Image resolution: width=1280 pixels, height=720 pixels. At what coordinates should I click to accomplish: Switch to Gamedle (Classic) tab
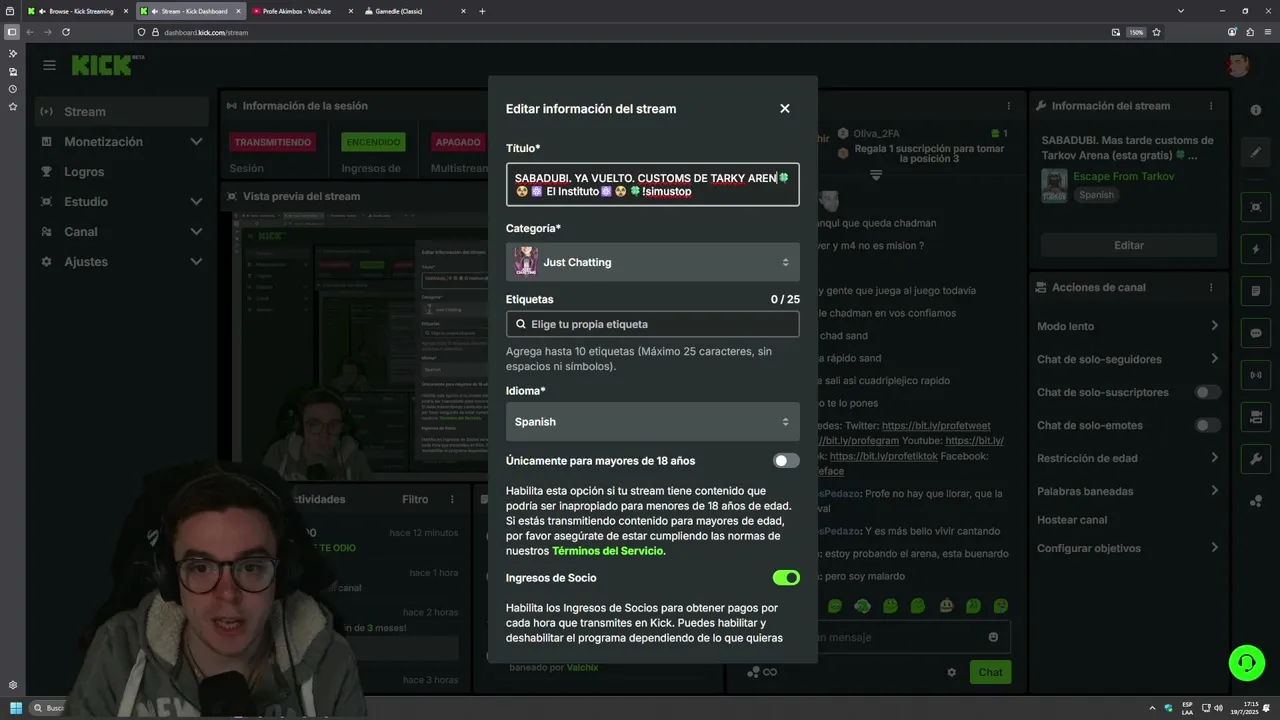pyautogui.click(x=413, y=11)
